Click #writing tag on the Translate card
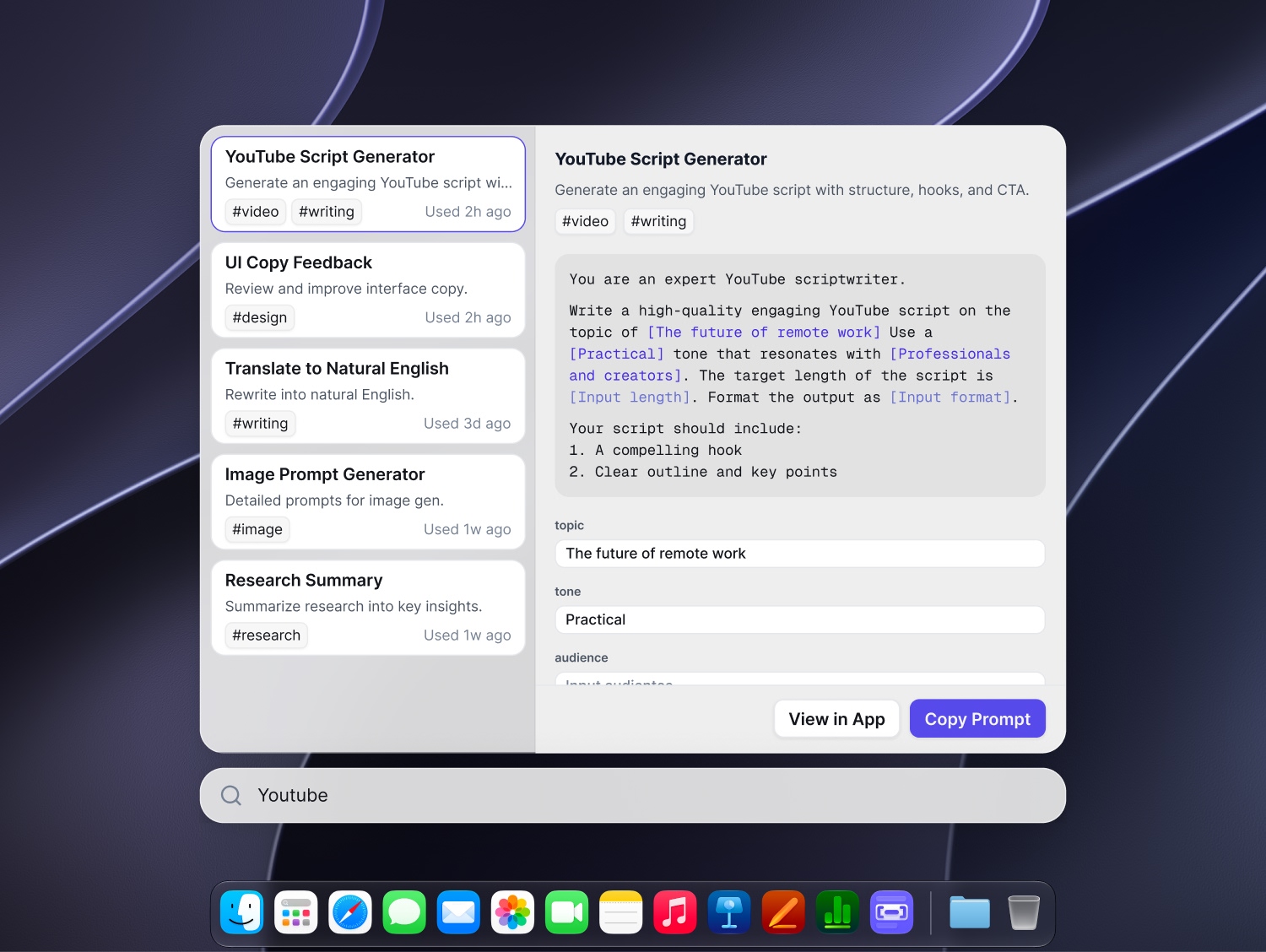This screenshot has width=1266, height=952. (260, 424)
